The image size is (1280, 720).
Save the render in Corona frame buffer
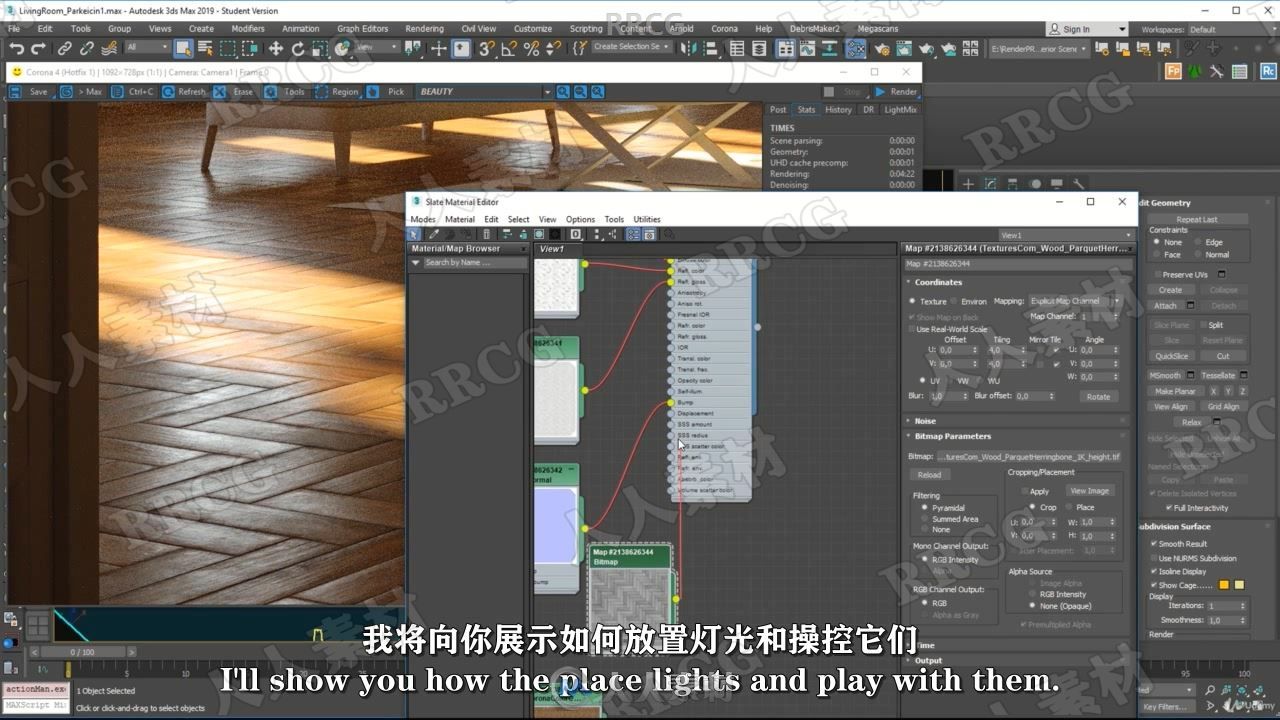[30, 91]
